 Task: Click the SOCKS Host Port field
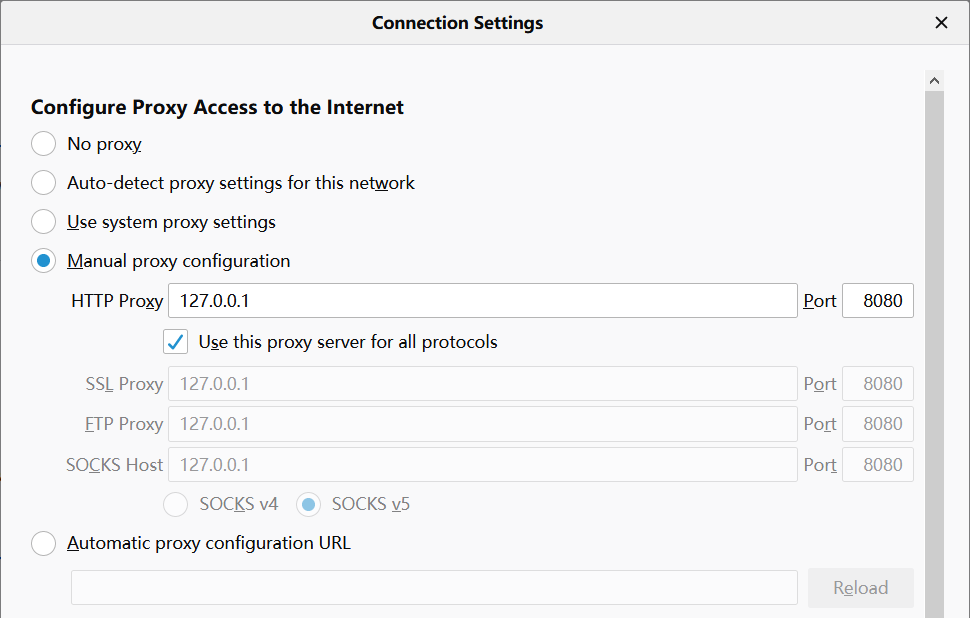tap(878, 465)
